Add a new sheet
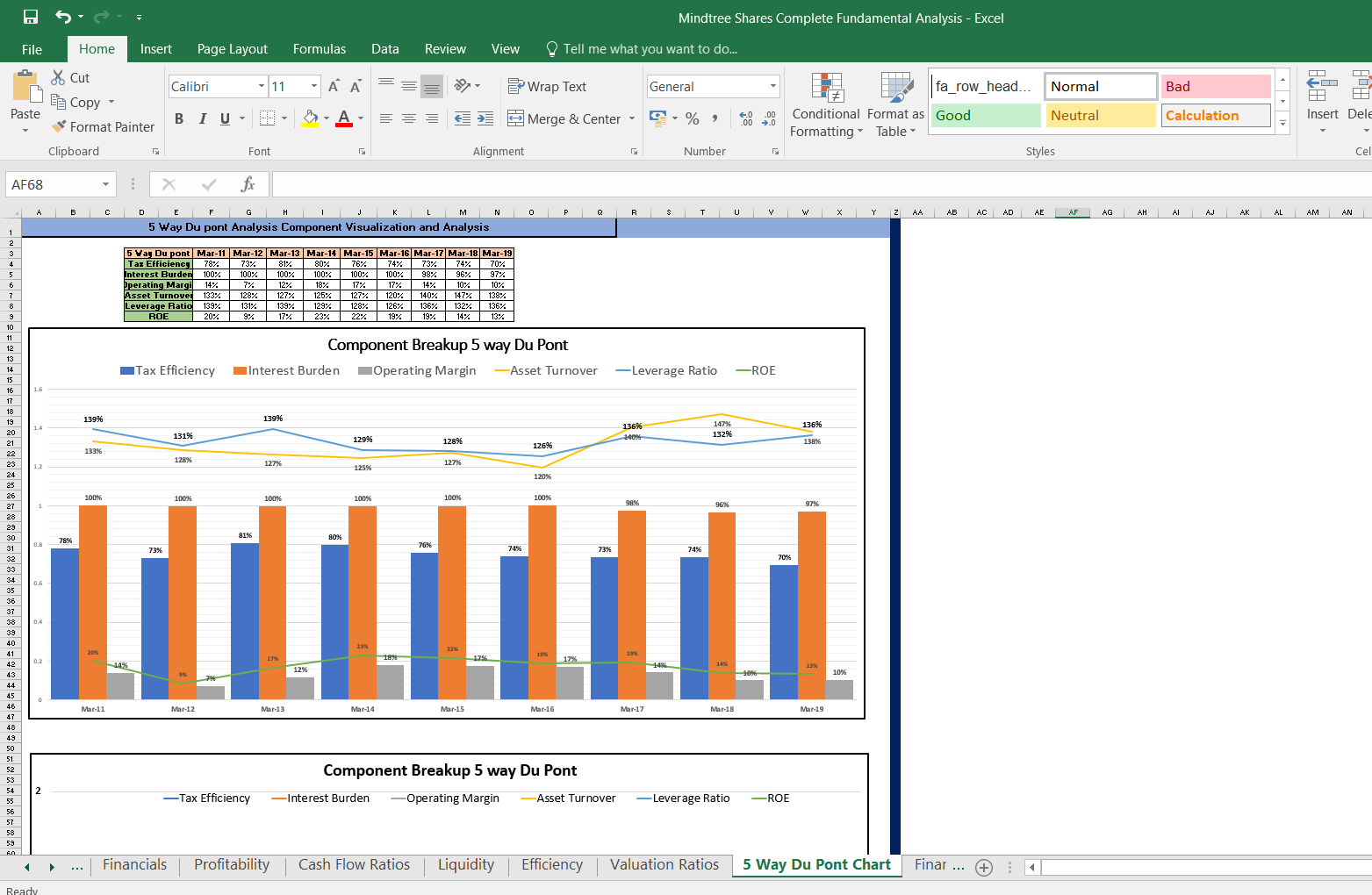The width and height of the screenshot is (1372, 895). pos(984,868)
